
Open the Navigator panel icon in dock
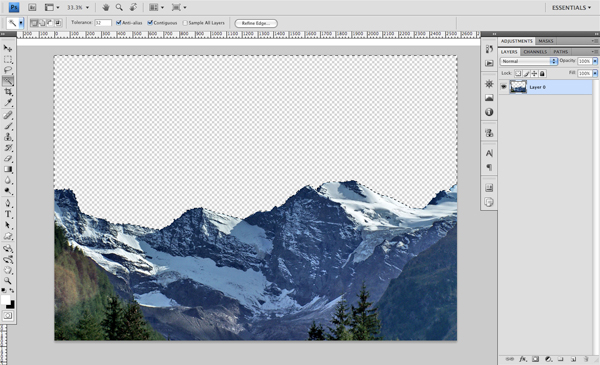(489, 84)
